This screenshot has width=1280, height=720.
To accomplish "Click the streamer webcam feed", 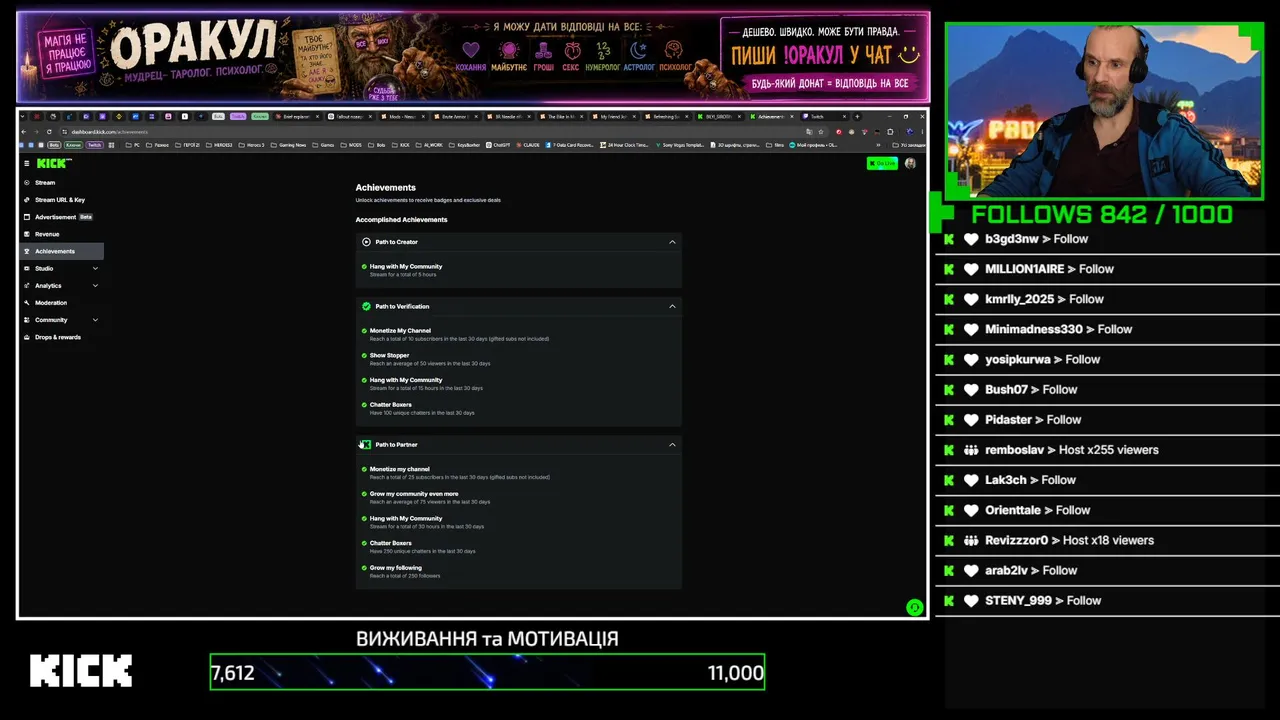I will [1104, 110].
